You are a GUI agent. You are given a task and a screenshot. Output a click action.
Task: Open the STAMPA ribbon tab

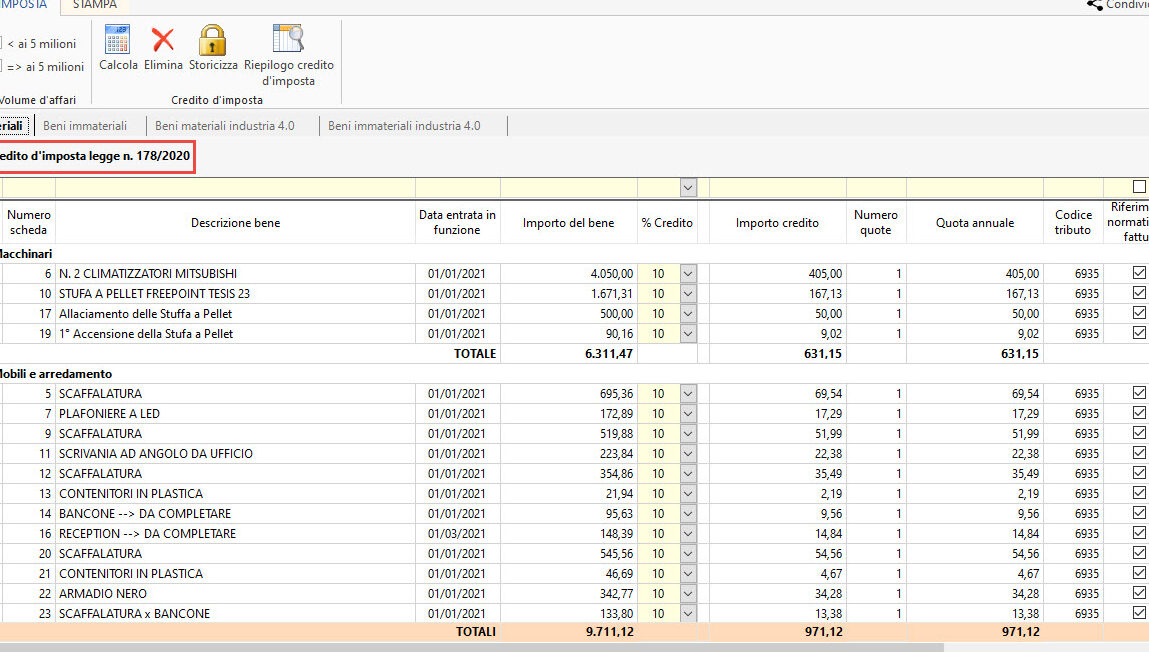(95, 6)
